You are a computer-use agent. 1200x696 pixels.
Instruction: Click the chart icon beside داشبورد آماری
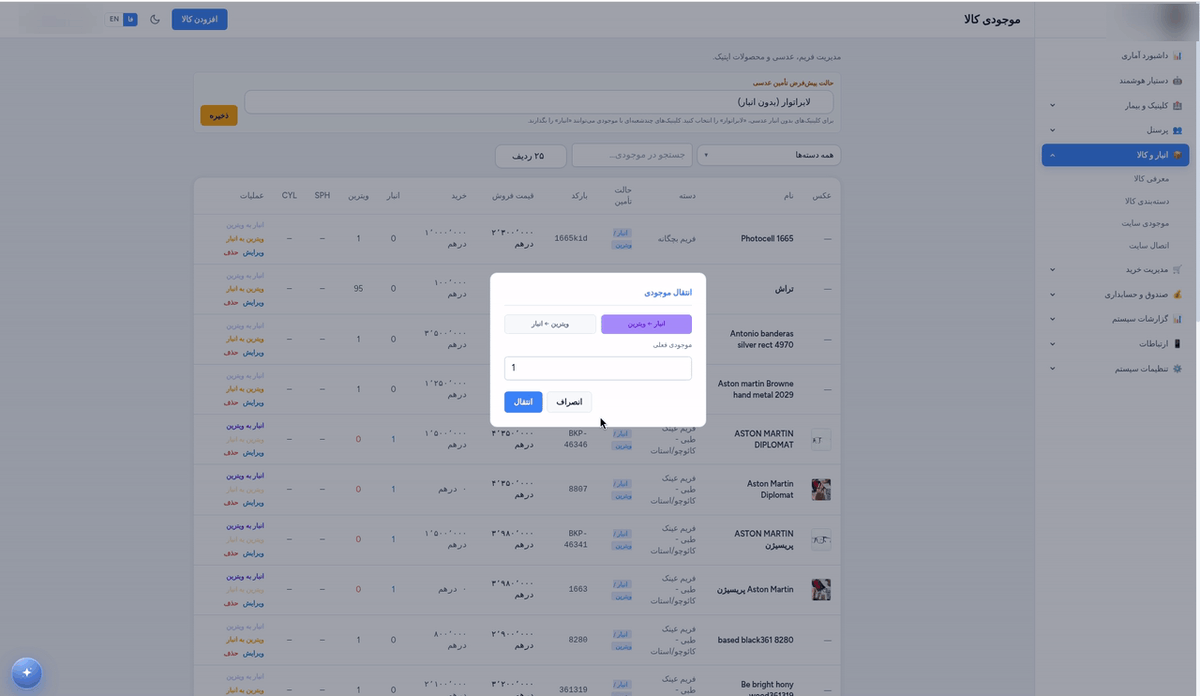click(1177, 56)
